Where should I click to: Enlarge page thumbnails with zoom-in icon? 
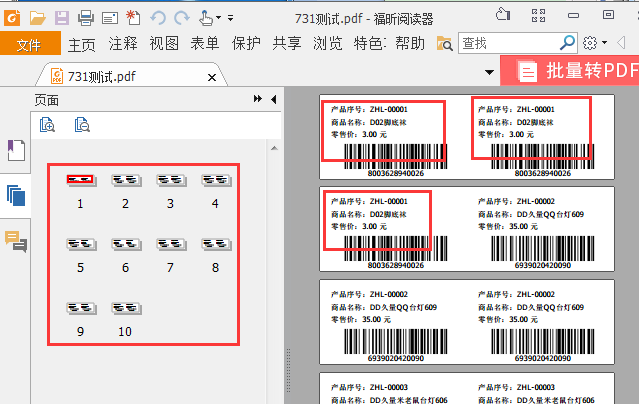pyautogui.click(x=47, y=124)
